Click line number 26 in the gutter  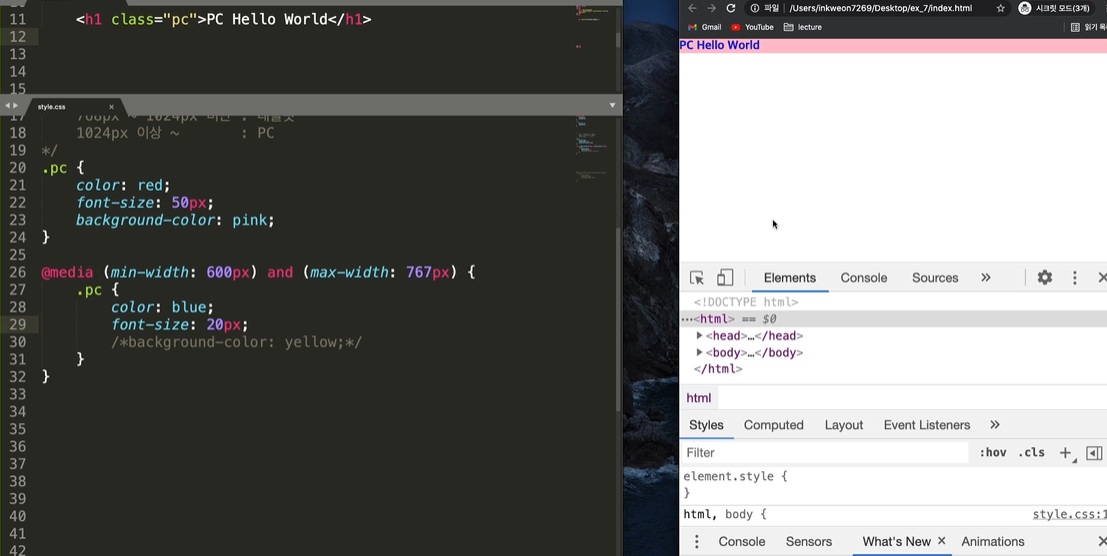[18, 272]
